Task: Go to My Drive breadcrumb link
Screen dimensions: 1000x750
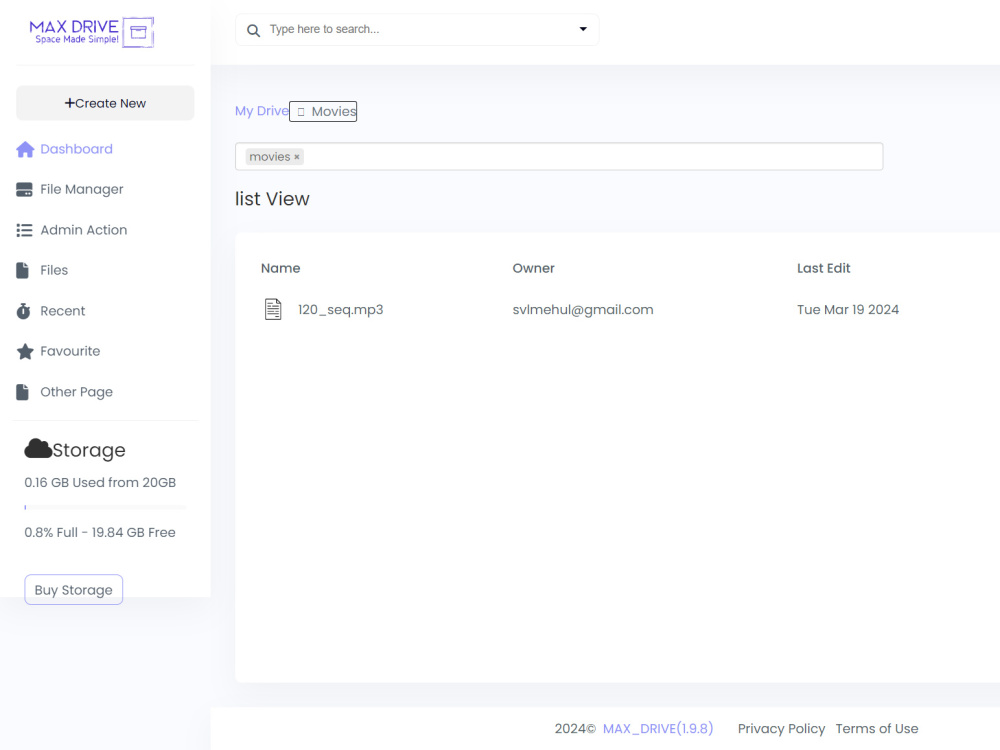Action: 261,111
